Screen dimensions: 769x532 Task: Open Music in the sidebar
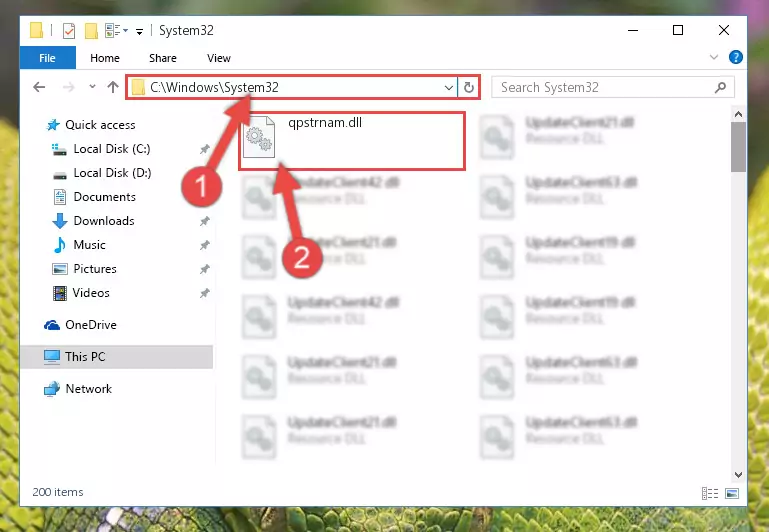(89, 245)
